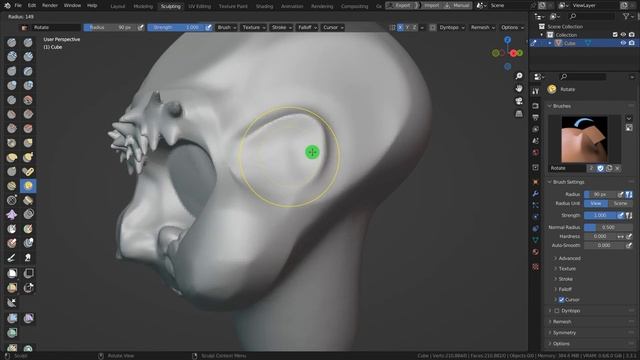This screenshot has width=640, height=360.
Task: Select the Clay Strips brush tool
Action: tap(28, 56)
